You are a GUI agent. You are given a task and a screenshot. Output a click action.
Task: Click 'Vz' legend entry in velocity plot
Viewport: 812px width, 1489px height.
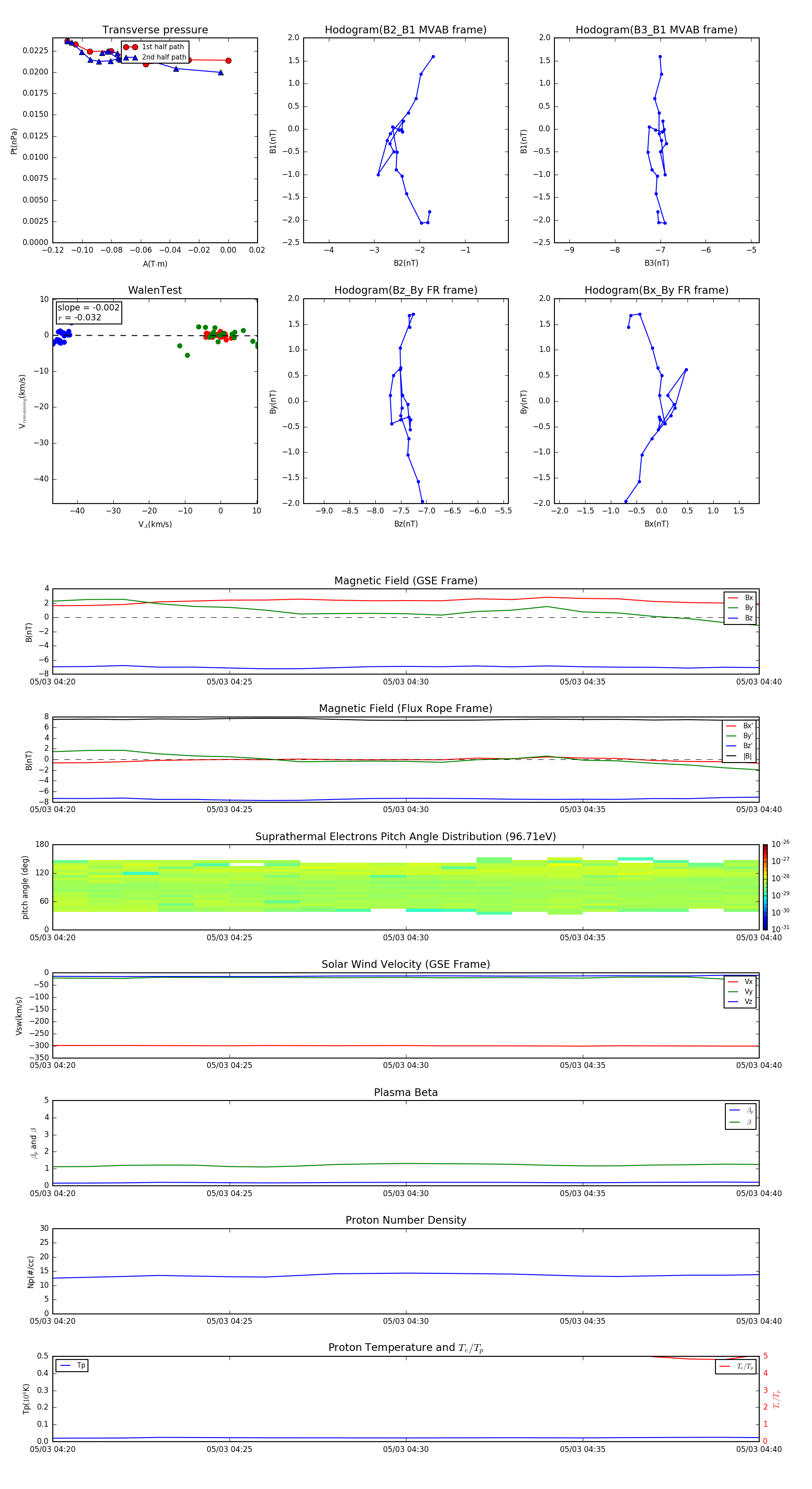(740, 1002)
